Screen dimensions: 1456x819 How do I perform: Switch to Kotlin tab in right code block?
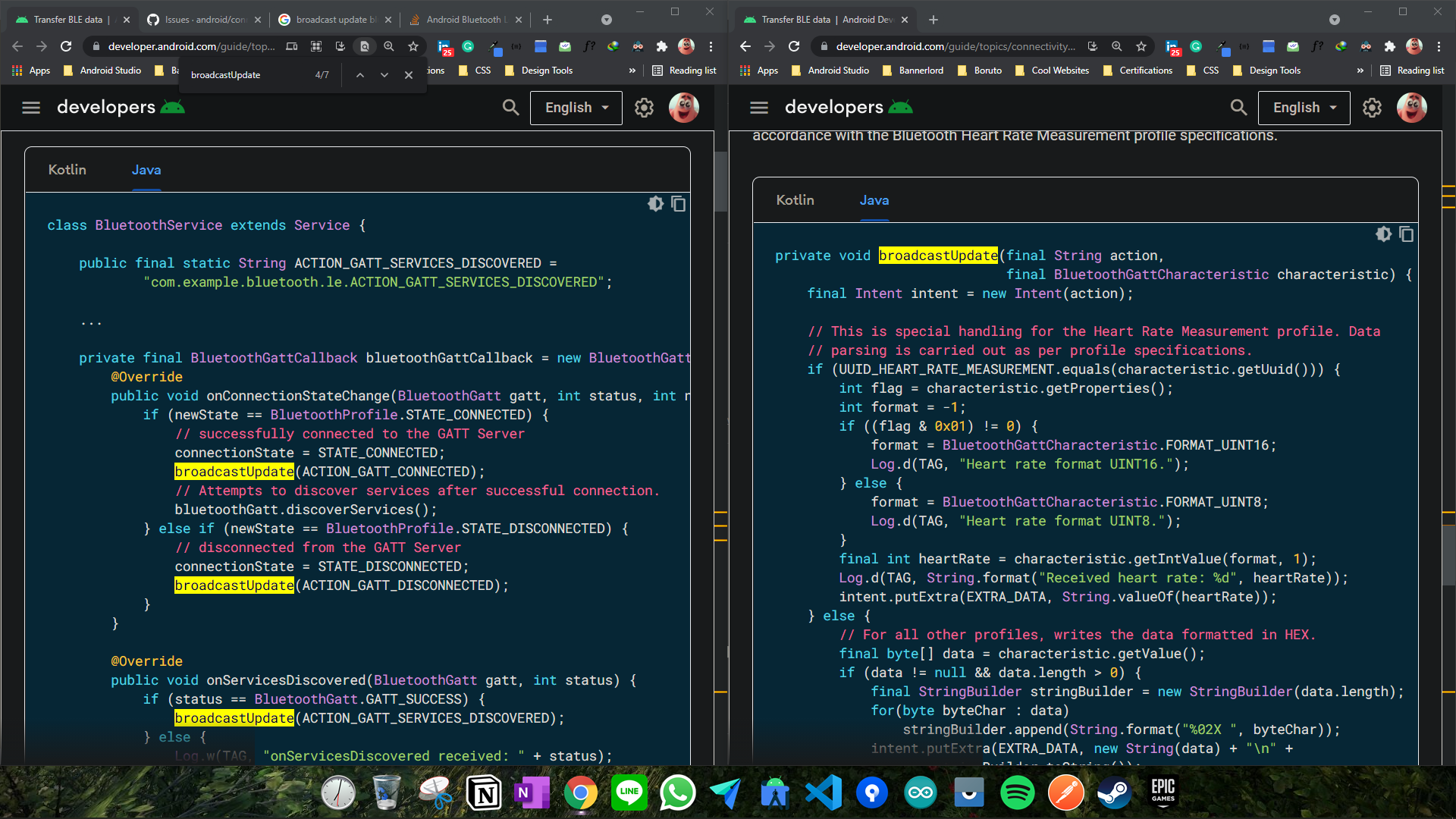point(795,200)
